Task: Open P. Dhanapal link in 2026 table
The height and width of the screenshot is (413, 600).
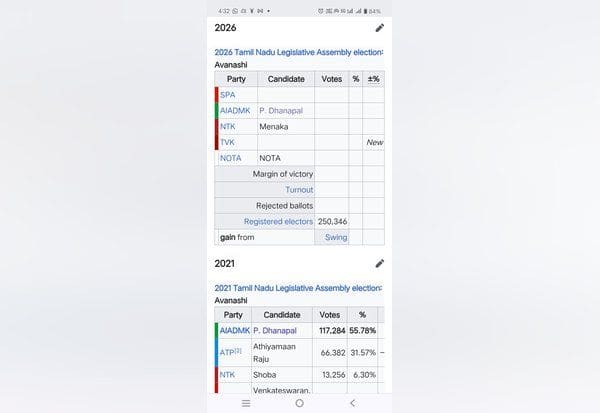Action: pos(281,110)
